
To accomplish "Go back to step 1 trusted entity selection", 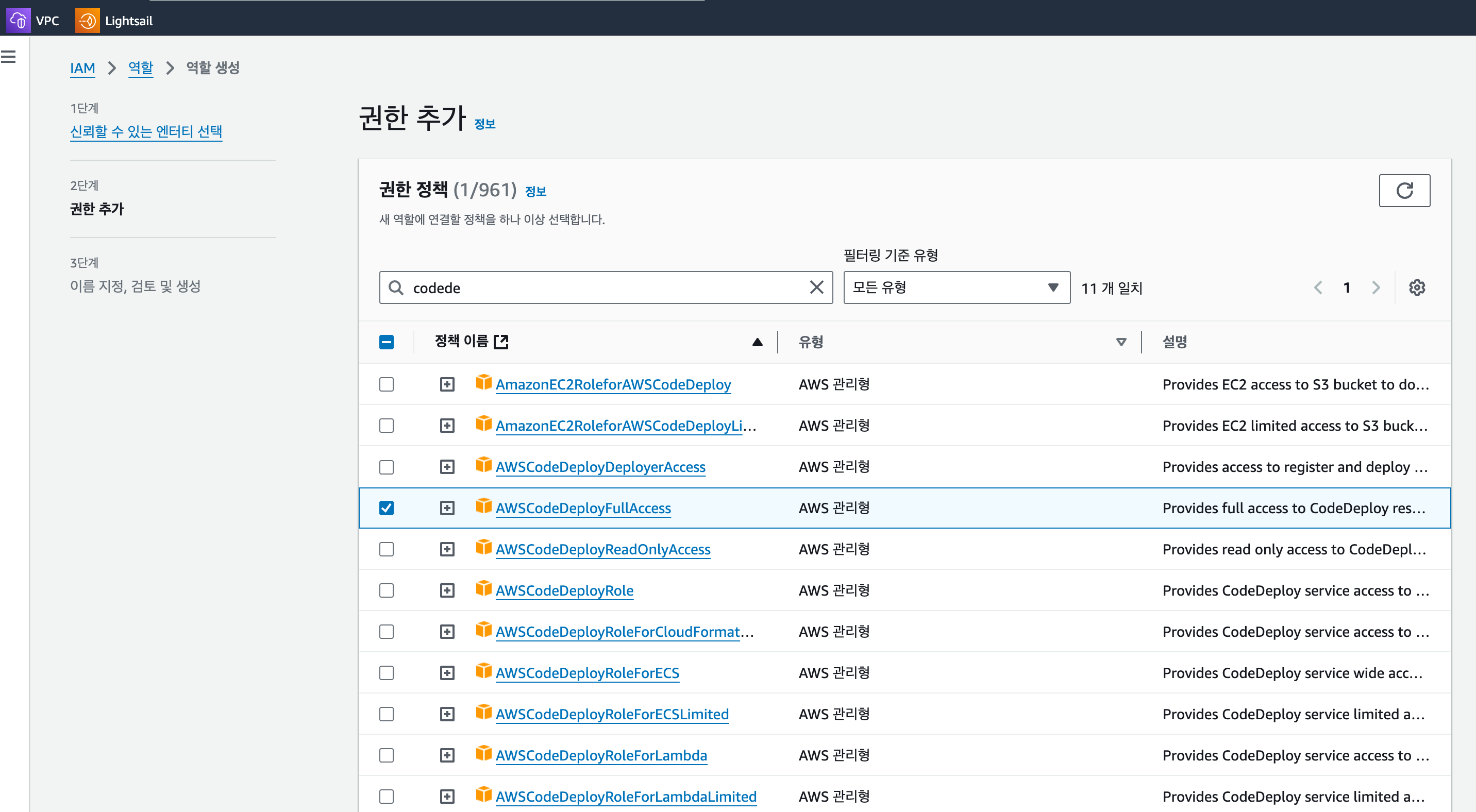I will 146,132.
